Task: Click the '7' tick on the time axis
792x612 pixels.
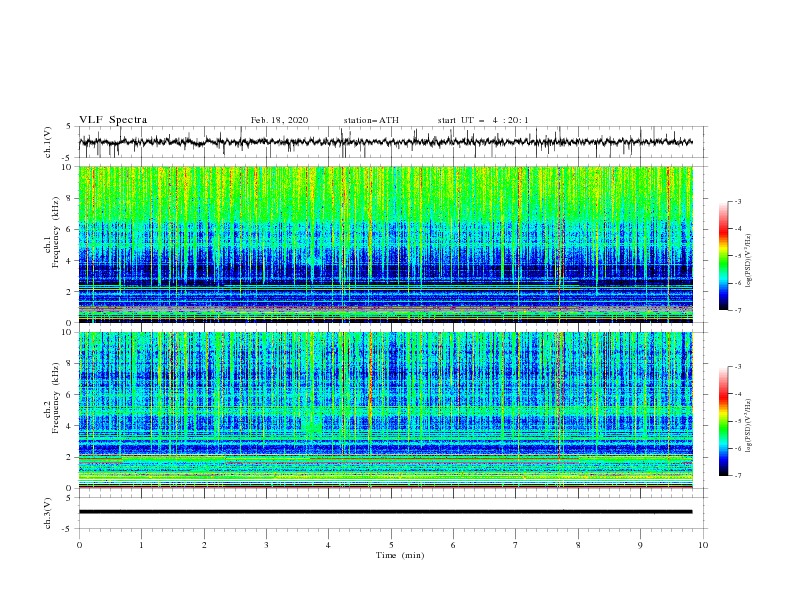Action: pyautogui.click(x=515, y=545)
